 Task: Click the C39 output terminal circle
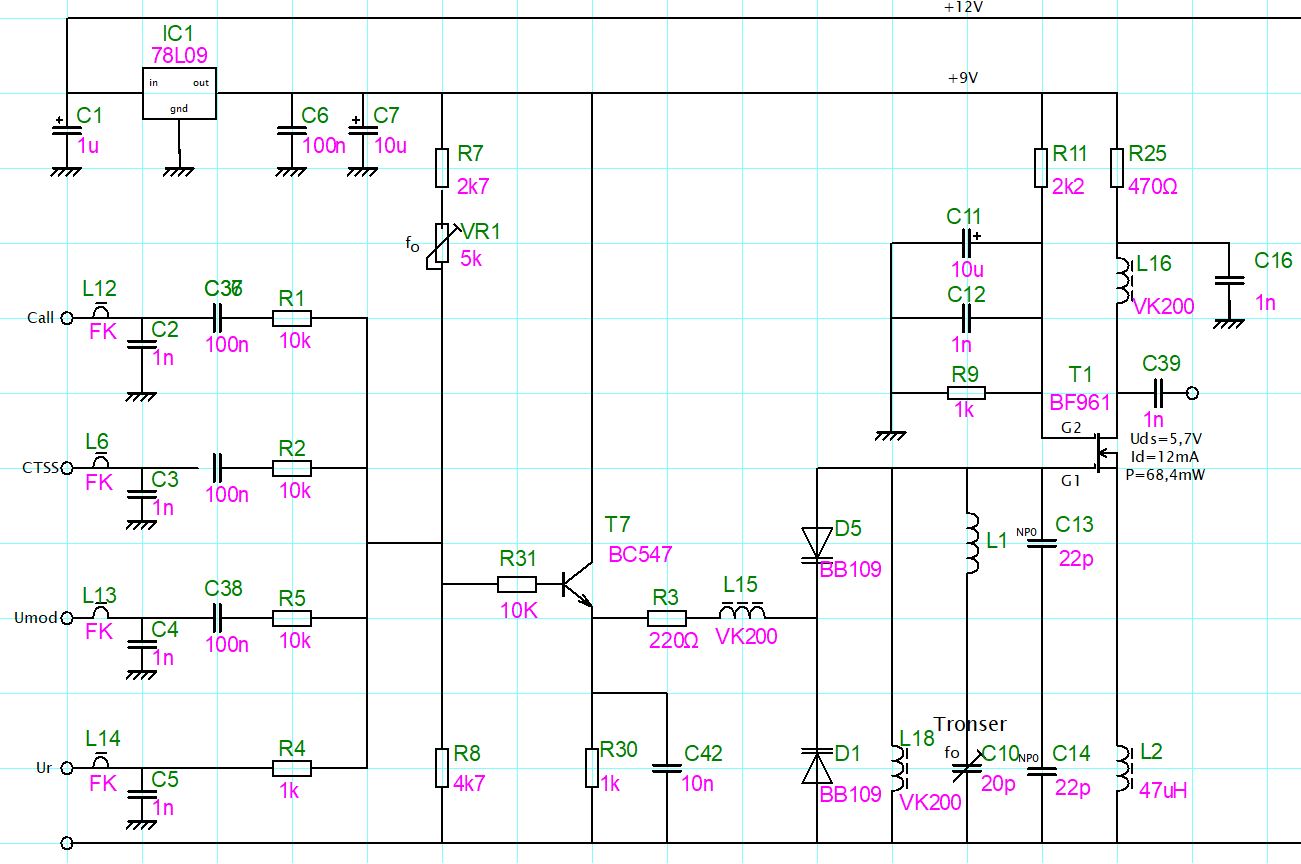(x=1192, y=393)
